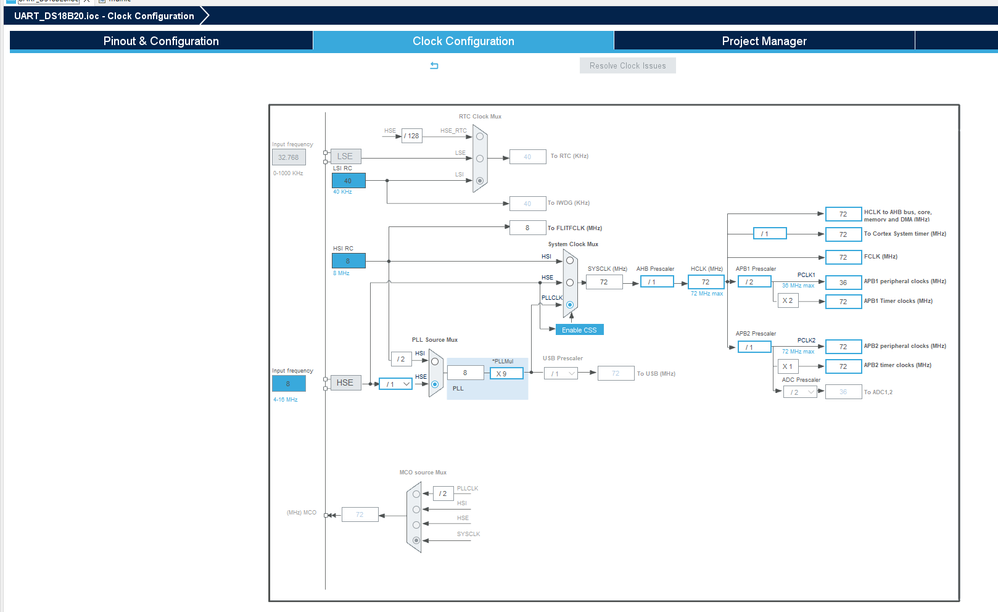Image resolution: width=998 pixels, height=612 pixels.
Task: Click the LSE input frequency 32.768 field
Action: 289,157
